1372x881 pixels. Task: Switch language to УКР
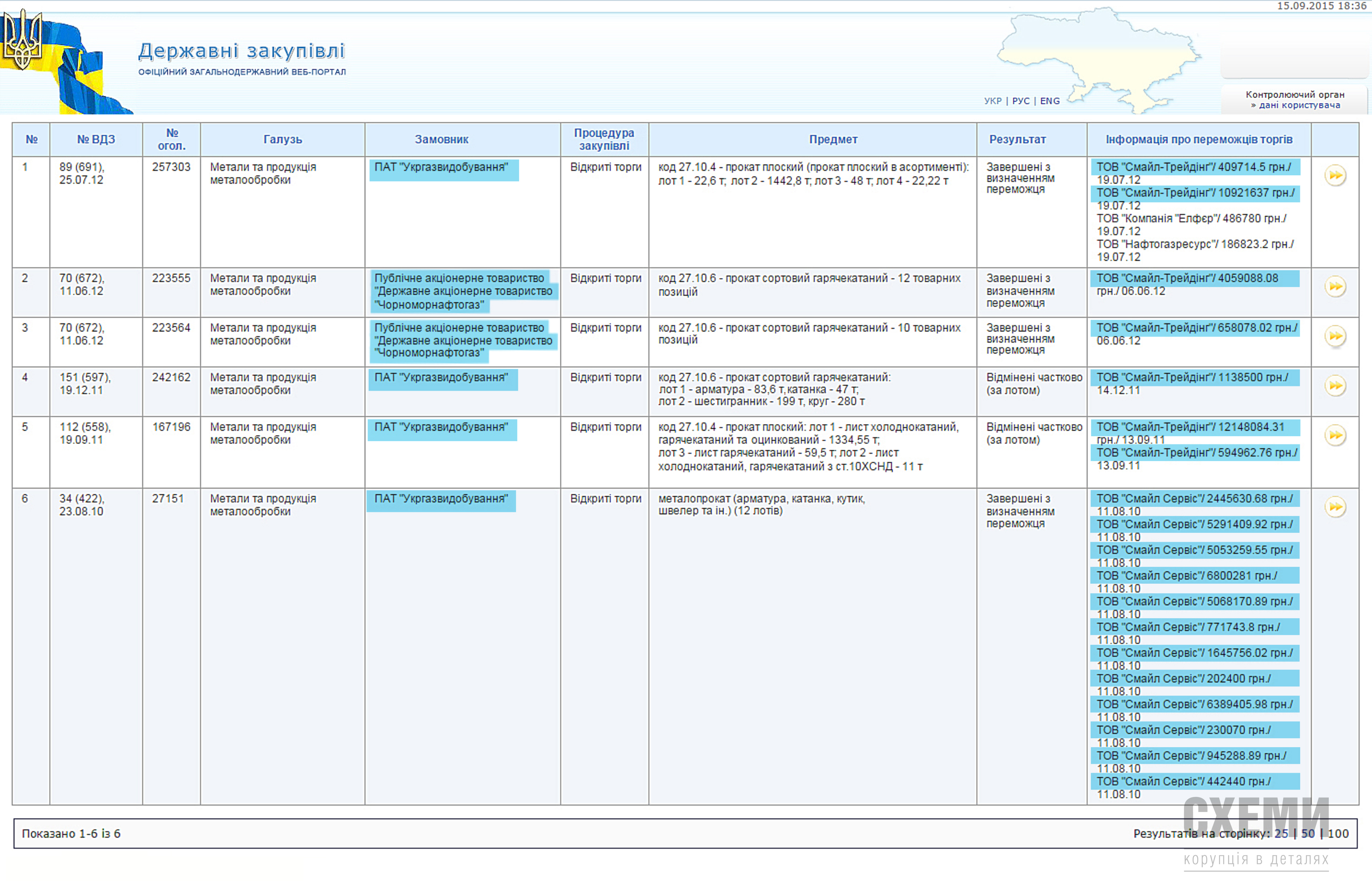point(993,101)
